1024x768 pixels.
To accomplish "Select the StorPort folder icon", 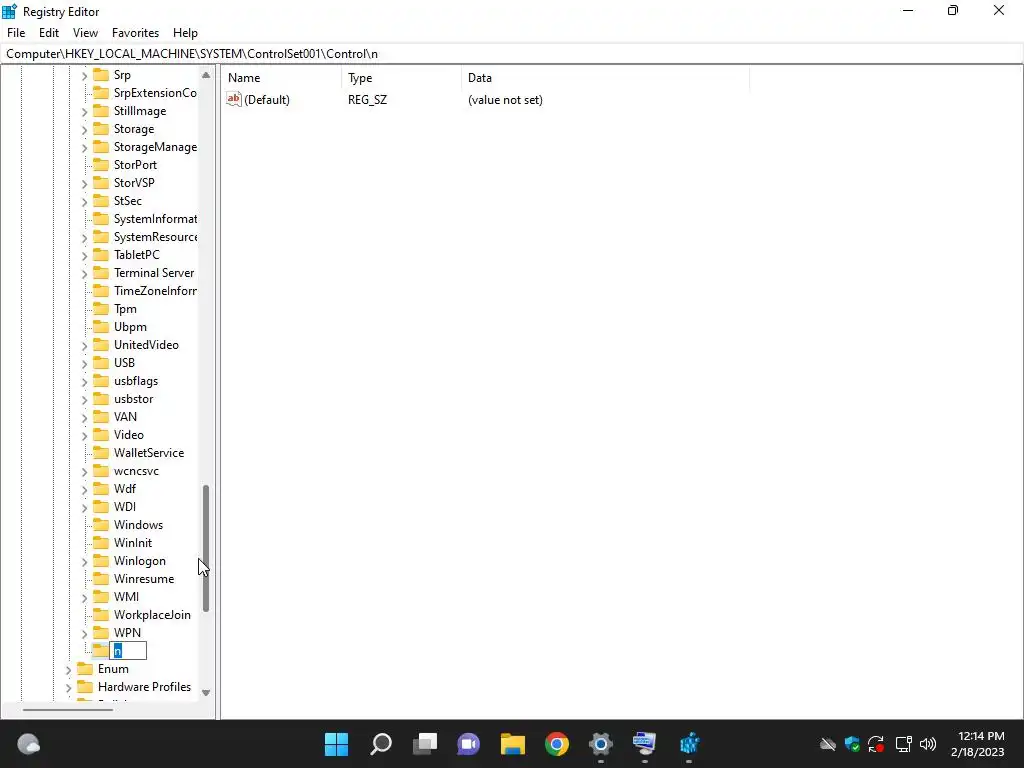I will pyautogui.click(x=101, y=165).
